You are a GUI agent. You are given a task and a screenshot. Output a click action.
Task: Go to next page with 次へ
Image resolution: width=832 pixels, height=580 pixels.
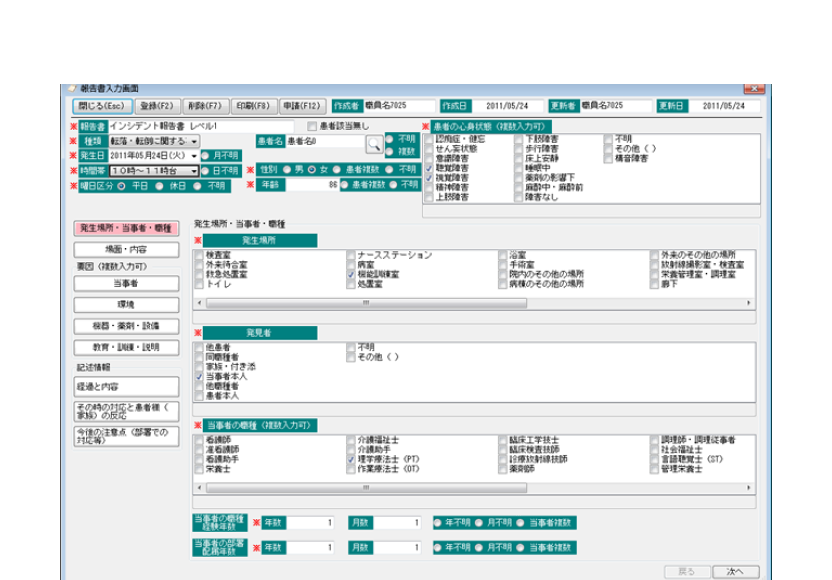click(735, 572)
